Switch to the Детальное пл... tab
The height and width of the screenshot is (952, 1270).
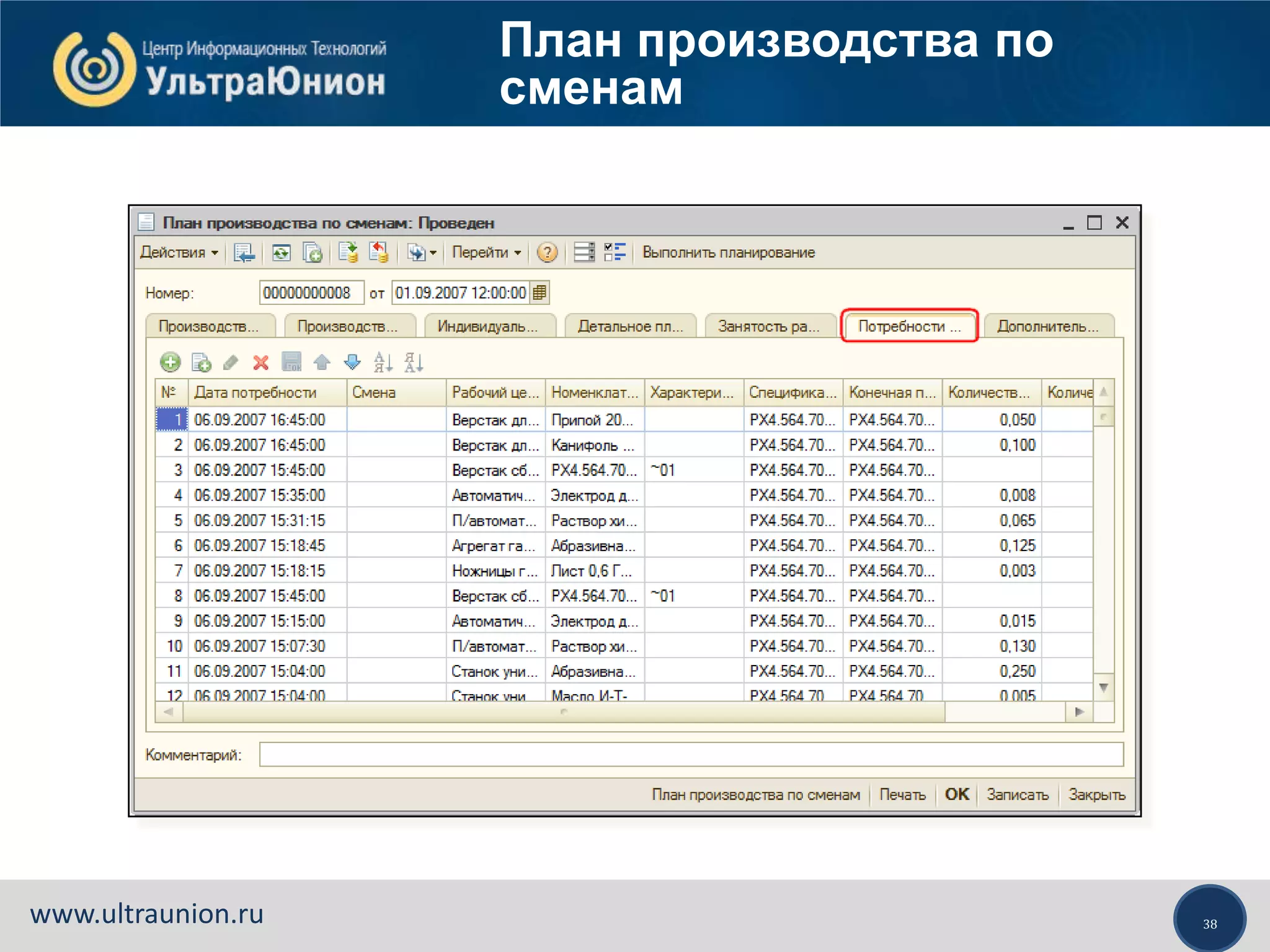pyautogui.click(x=631, y=326)
